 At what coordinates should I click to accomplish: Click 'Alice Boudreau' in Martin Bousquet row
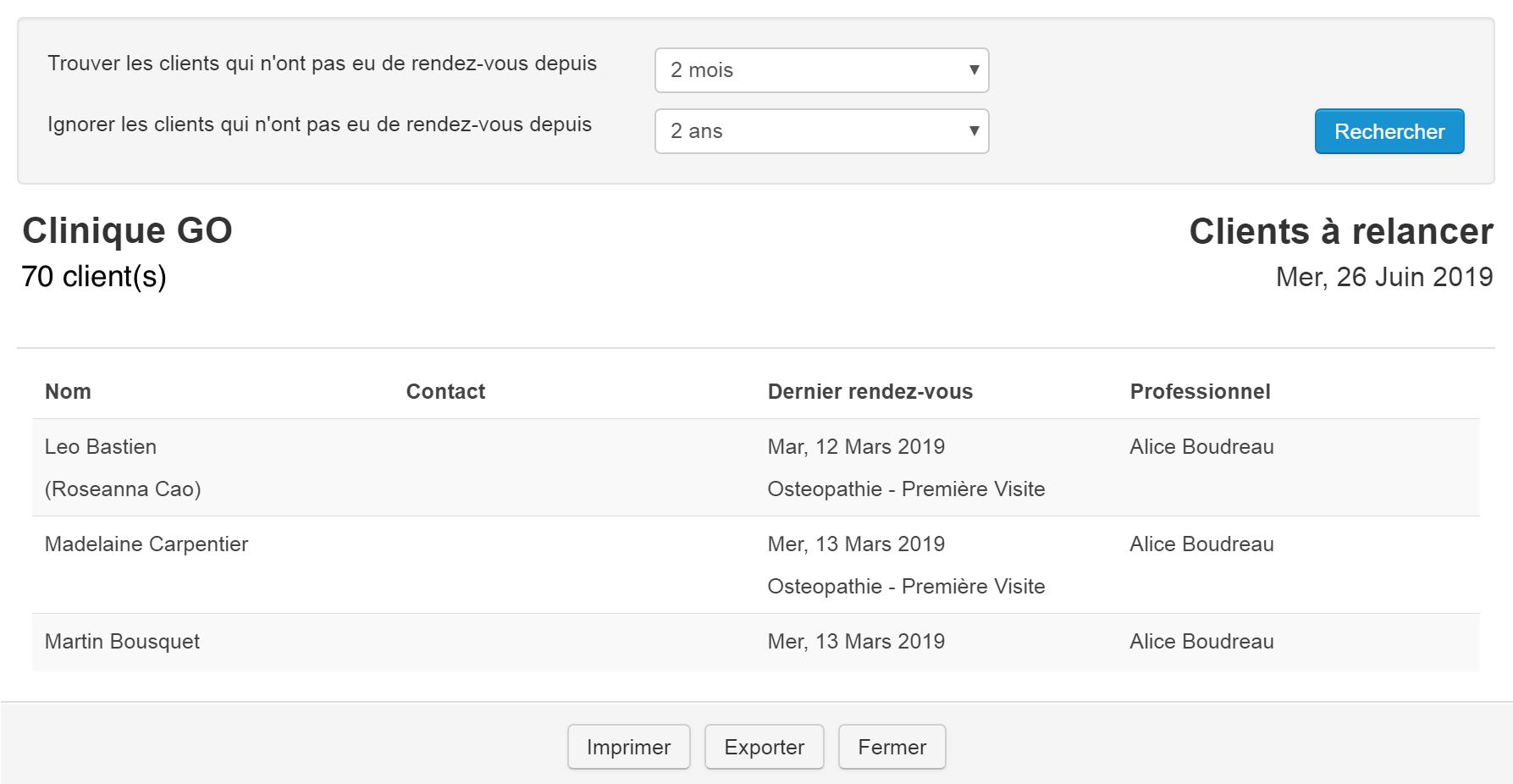point(1201,641)
